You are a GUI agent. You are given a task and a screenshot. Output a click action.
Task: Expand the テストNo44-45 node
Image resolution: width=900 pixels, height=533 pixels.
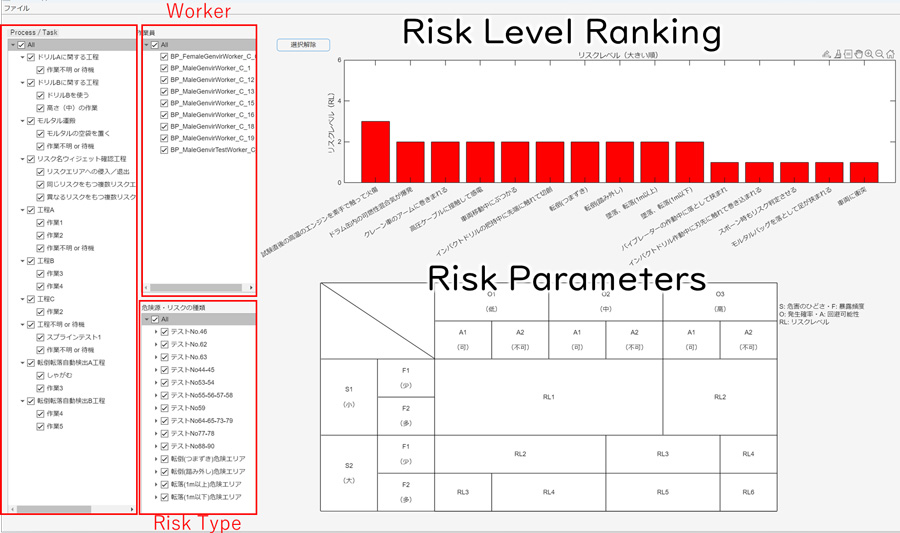coord(156,370)
